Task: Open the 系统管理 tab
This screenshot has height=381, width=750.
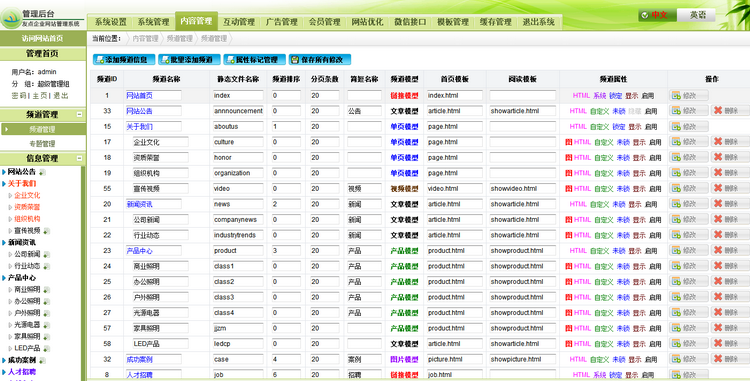Action: (x=154, y=22)
